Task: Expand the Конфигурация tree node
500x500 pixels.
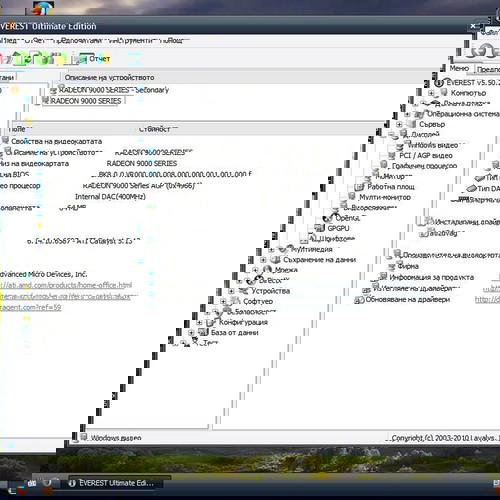Action: click(x=199, y=323)
